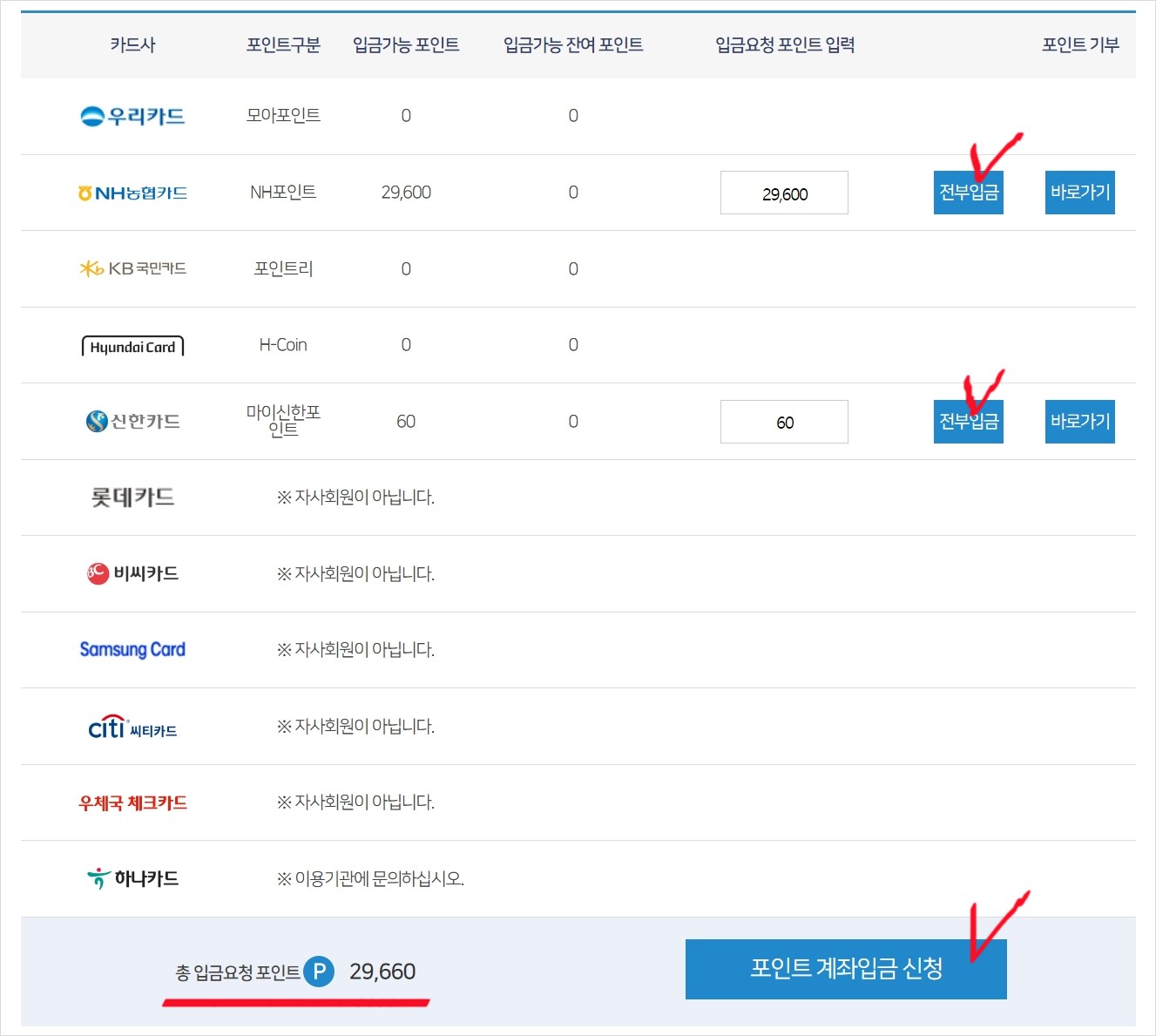
Task: Click the 비씨카드 logo
Action: tap(132, 573)
